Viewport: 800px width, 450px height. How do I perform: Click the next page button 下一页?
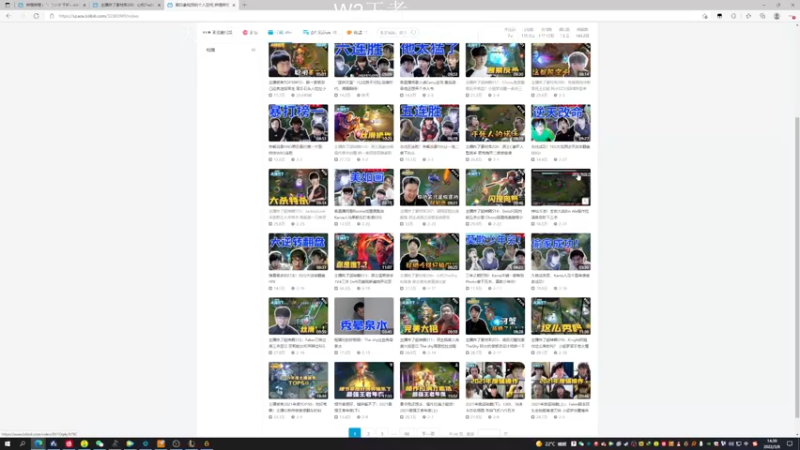coord(428,434)
